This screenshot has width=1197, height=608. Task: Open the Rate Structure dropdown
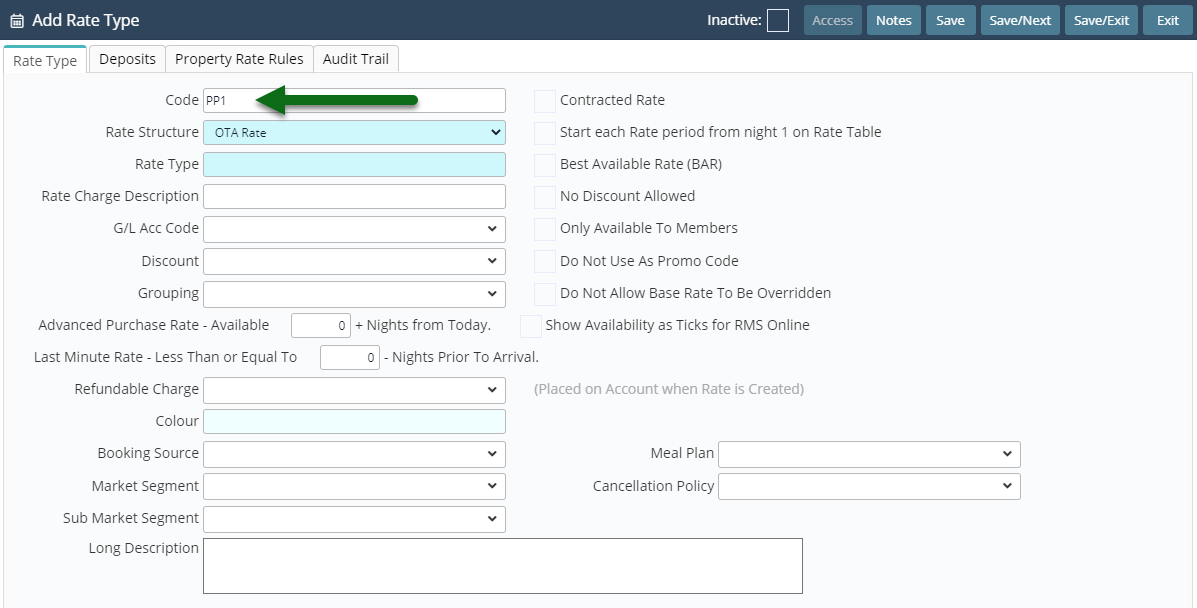(354, 132)
